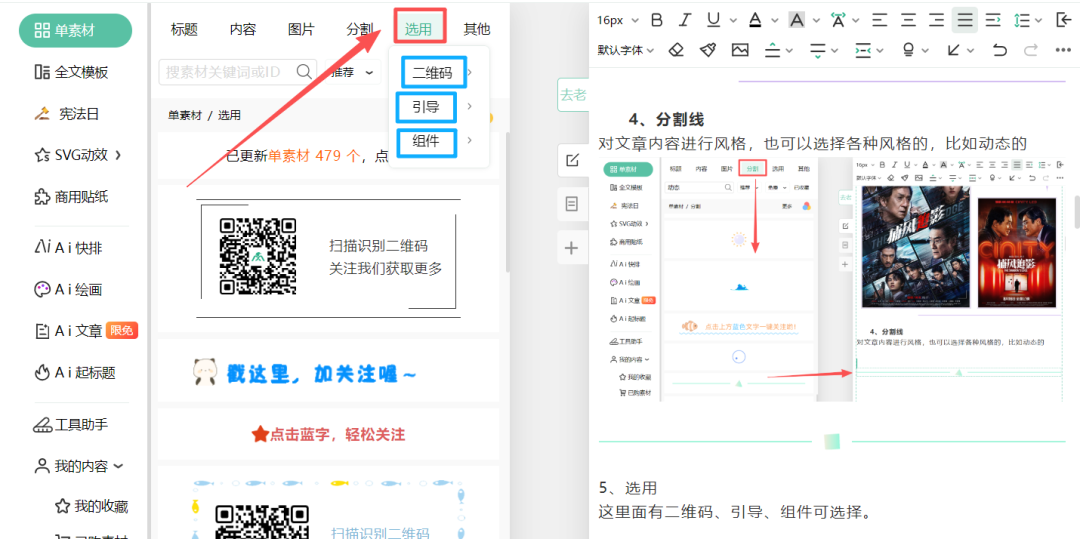
Task: Open the 默认字体 font family dropdown
Action: point(626,50)
